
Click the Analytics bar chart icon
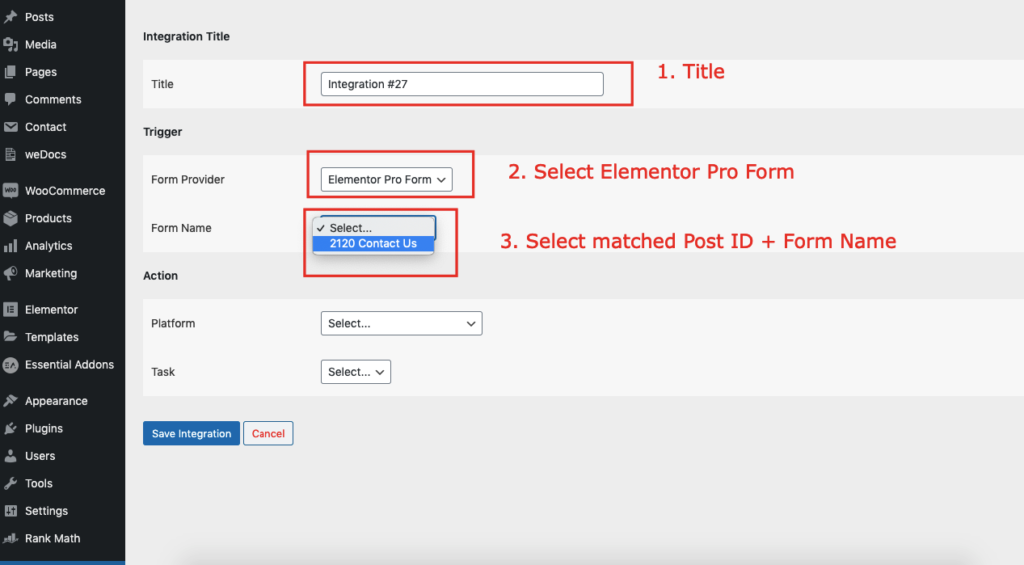10,246
